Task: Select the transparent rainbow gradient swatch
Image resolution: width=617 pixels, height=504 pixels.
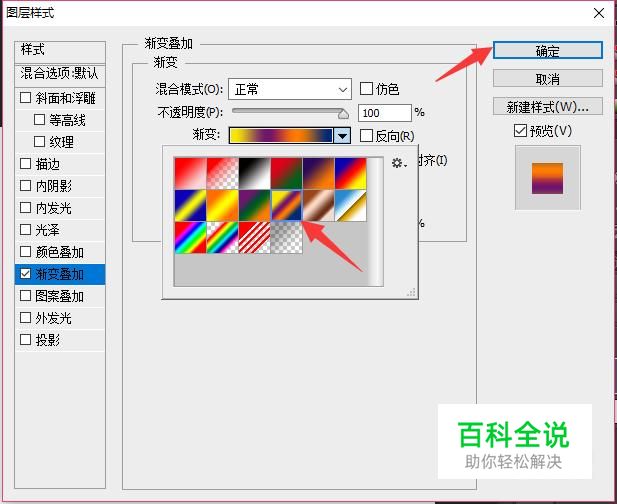Action: [223, 237]
